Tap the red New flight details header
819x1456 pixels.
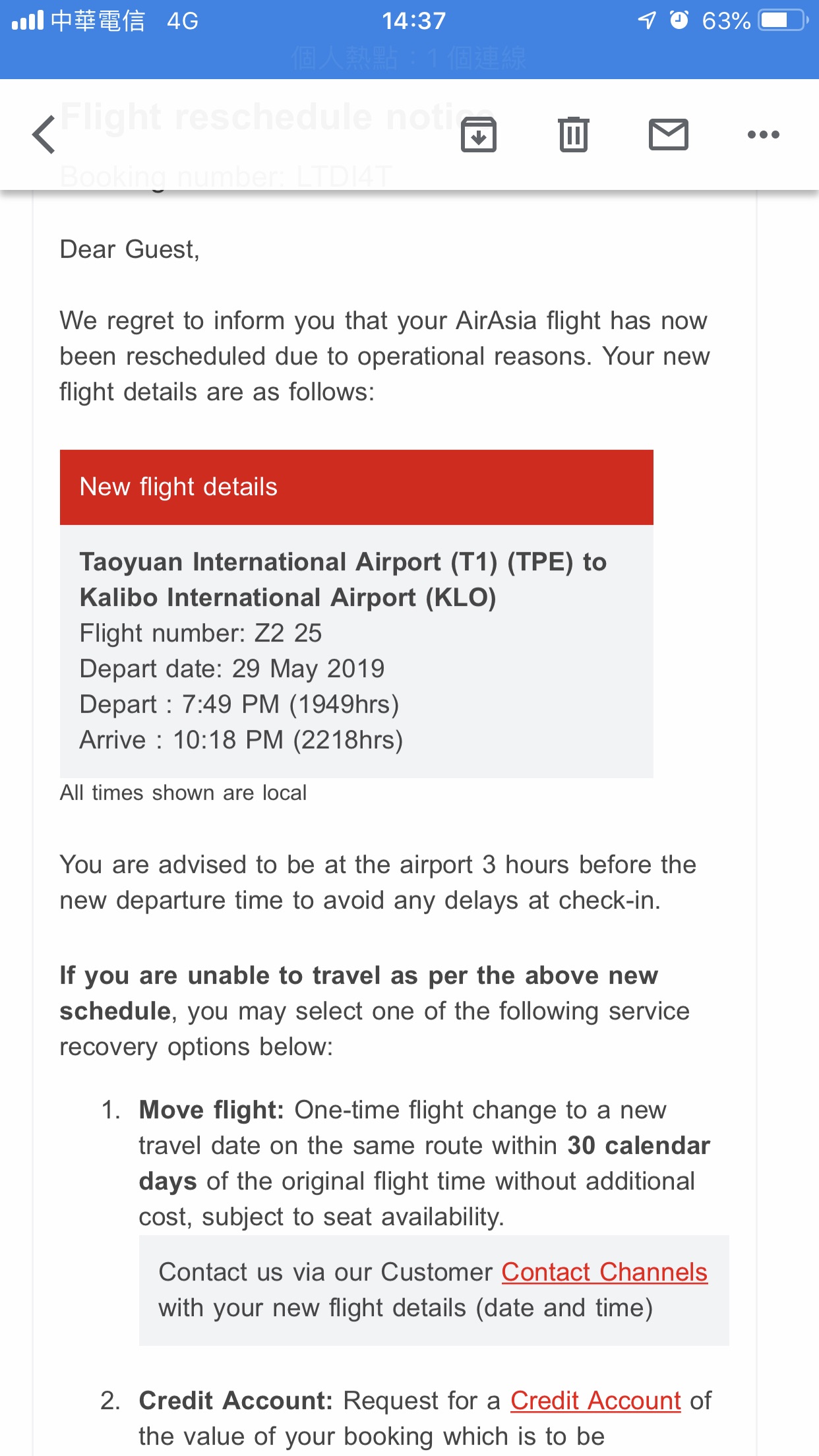[356, 487]
